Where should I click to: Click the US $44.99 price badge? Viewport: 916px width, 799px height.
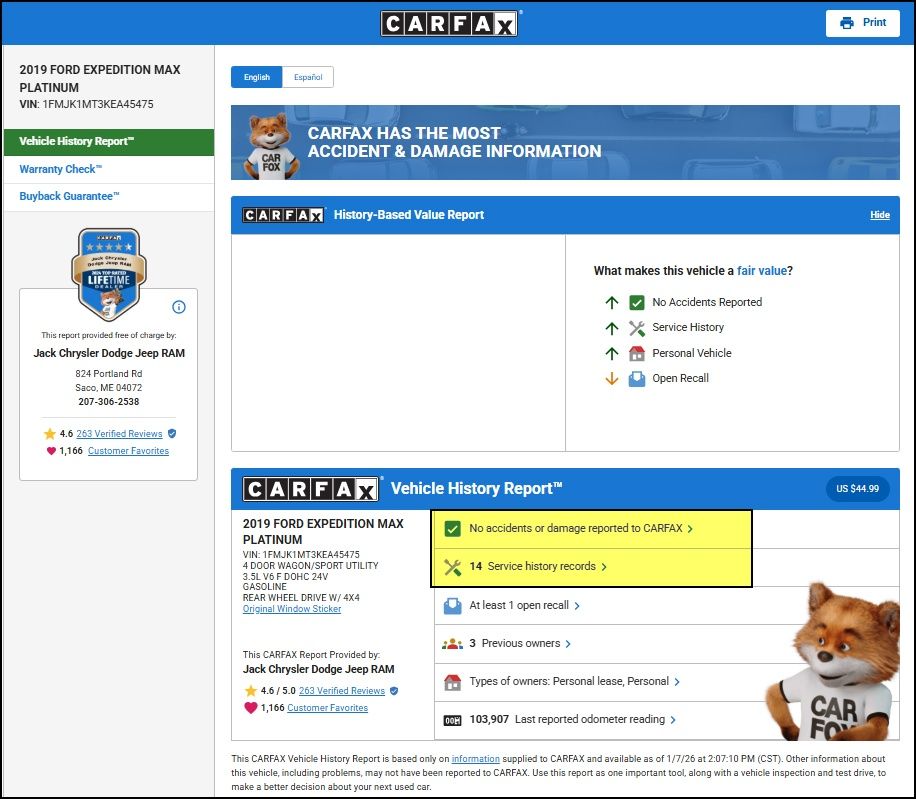pos(857,489)
